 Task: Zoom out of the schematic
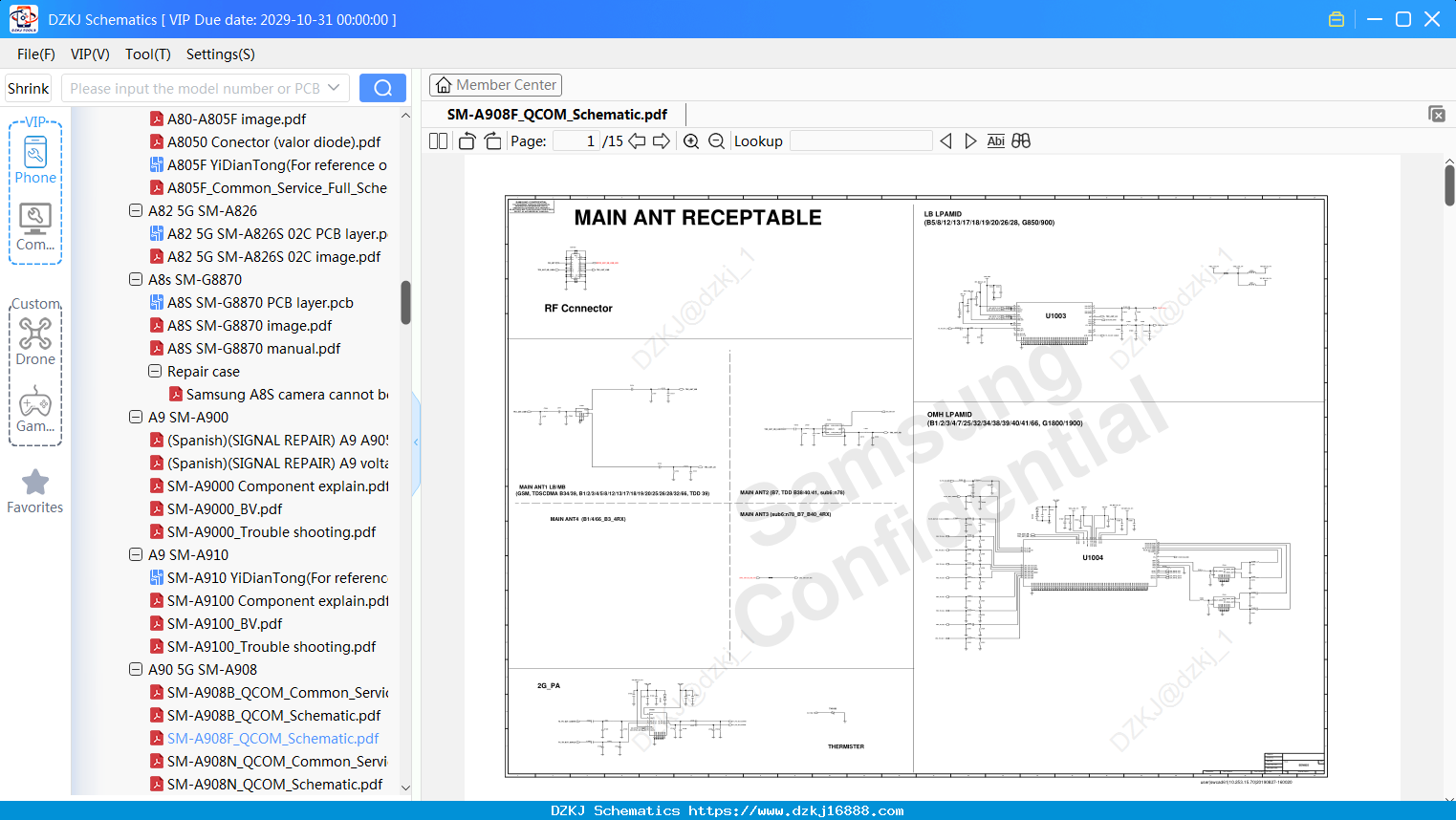point(716,141)
